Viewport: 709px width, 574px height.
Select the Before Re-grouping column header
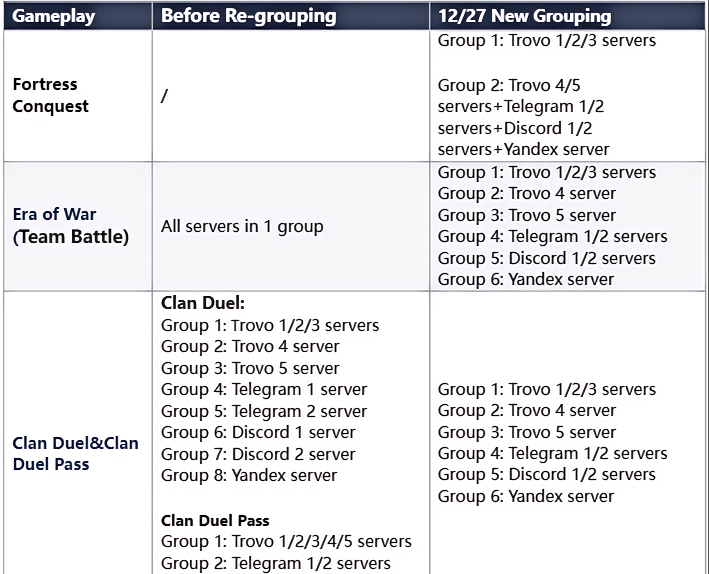click(249, 16)
